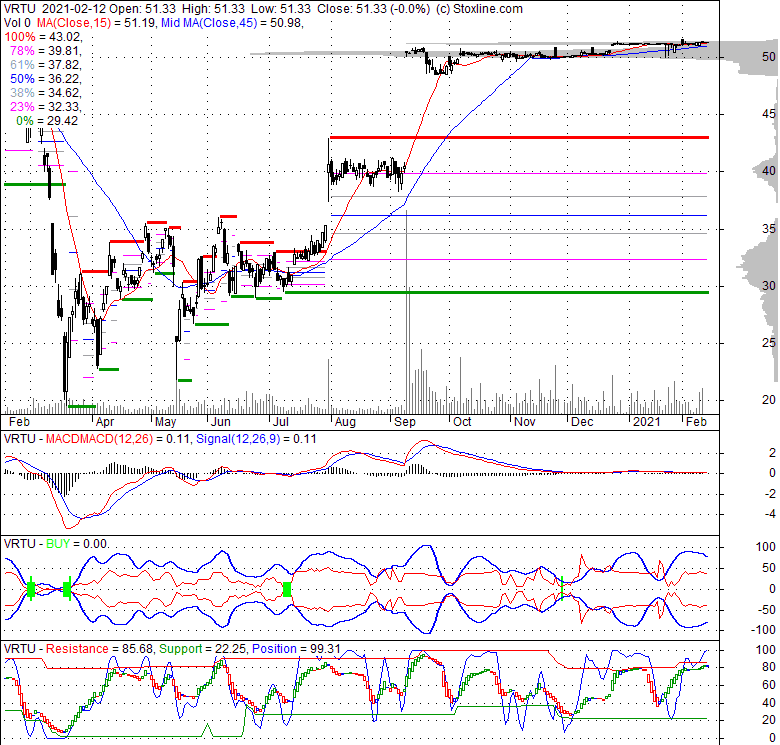780x745 pixels.
Task: Click the '0% = 29.42' Fibonacci label
Action: pyautogui.click(x=47, y=120)
